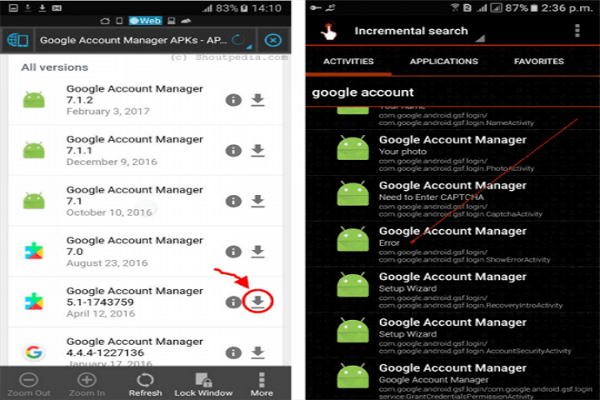Tap the address bar showing Google Account Manager APKs
The height and width of the screenshot is (400, 600).
click(145, 40)
